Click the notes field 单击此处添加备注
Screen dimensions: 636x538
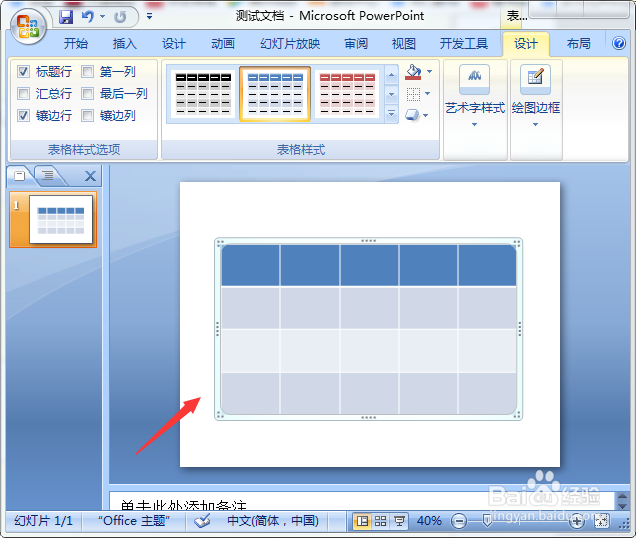tap(362, 502)
